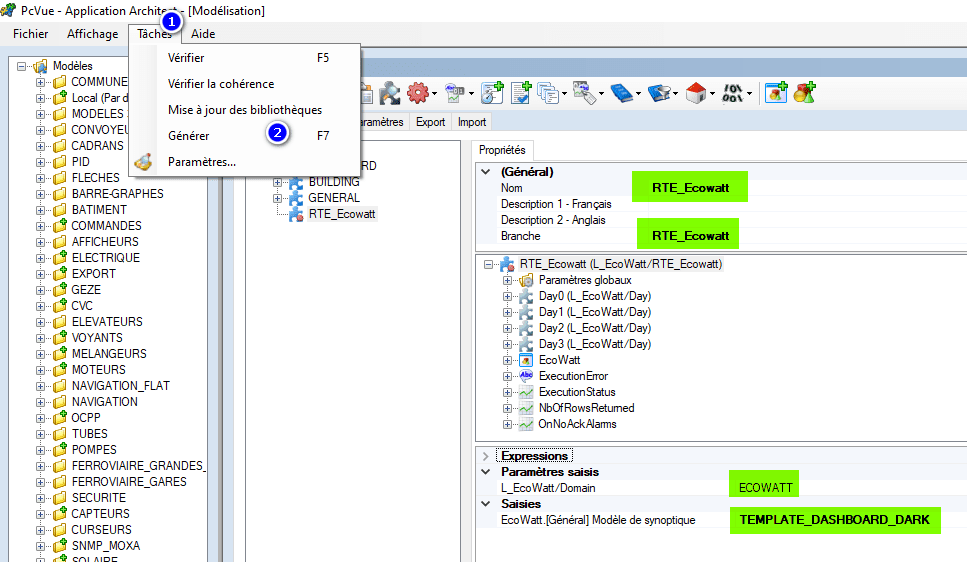Select RTE_Ecowatt in the instance tree
The width and height of the screenshot is (967, 562).
pyautogui.click(x=342, y=214)
